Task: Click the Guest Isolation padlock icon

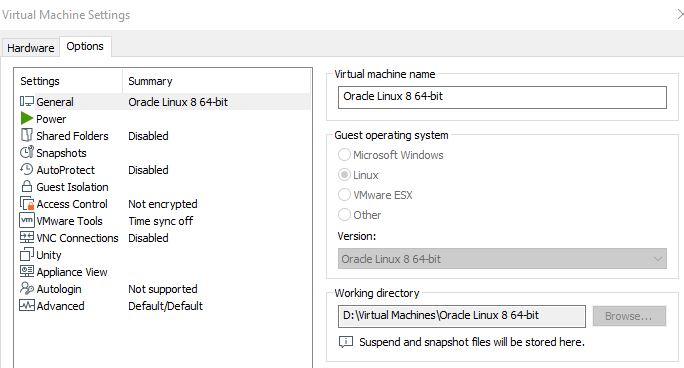Action: click(x=27, y=186)
